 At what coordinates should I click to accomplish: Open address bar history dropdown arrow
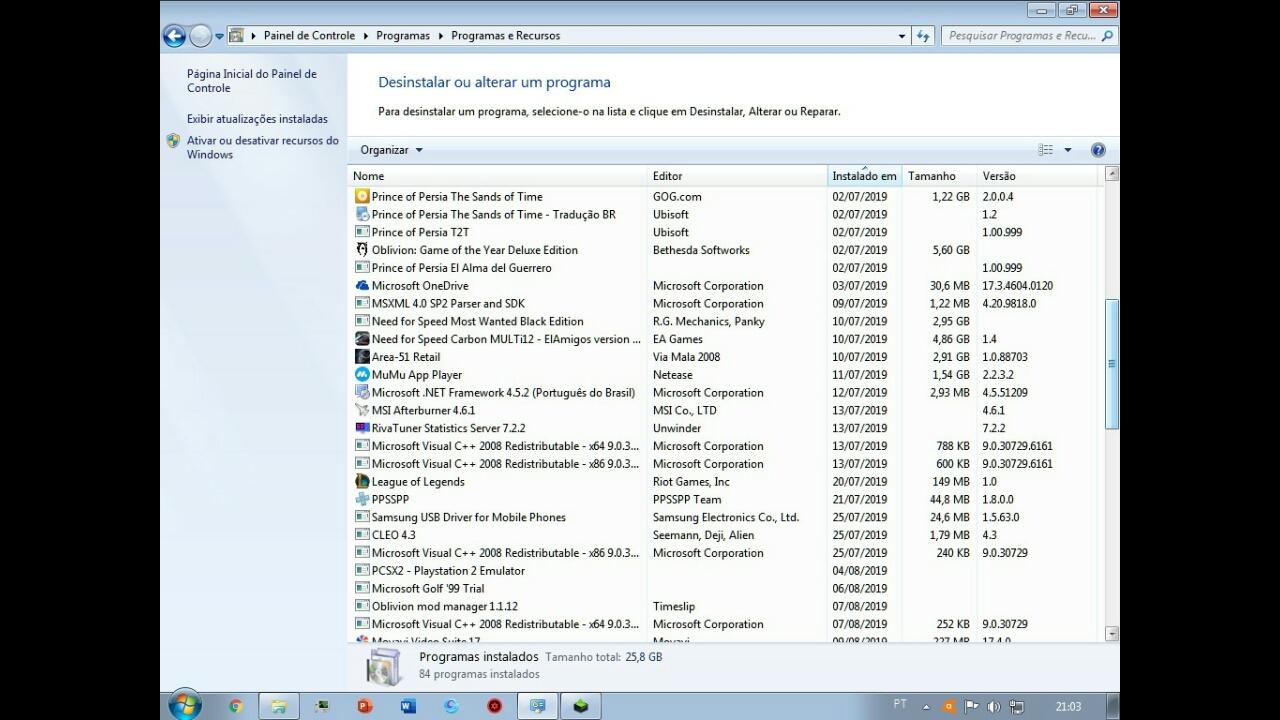[x=902, y=36]
